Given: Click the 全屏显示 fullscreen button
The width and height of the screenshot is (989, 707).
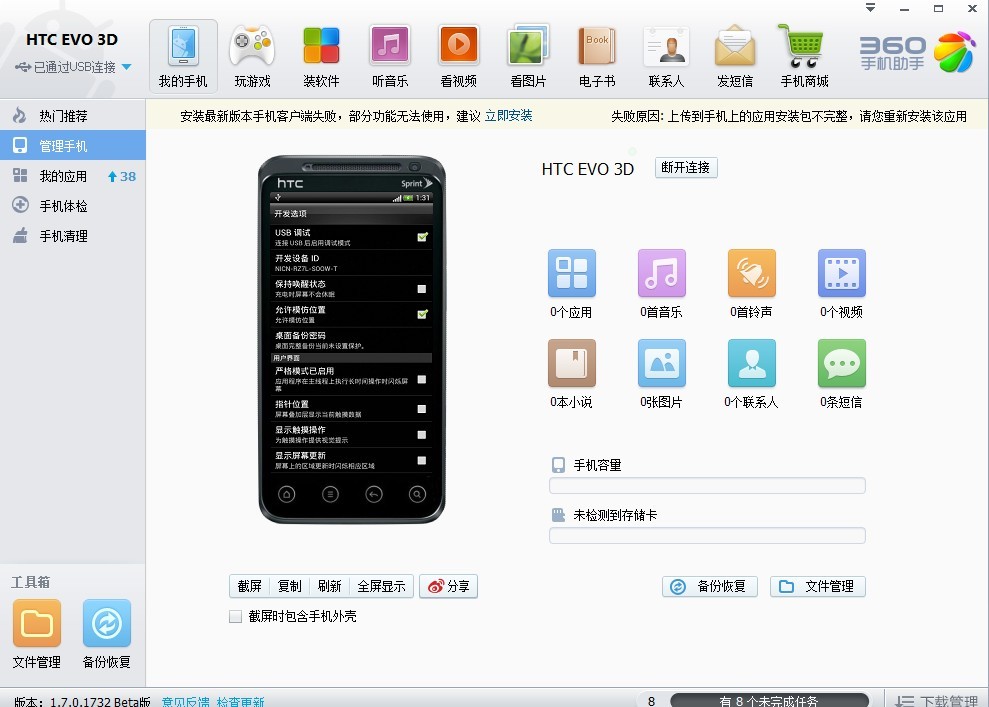Looking at the screenshot, I should (x=381, y=587).
